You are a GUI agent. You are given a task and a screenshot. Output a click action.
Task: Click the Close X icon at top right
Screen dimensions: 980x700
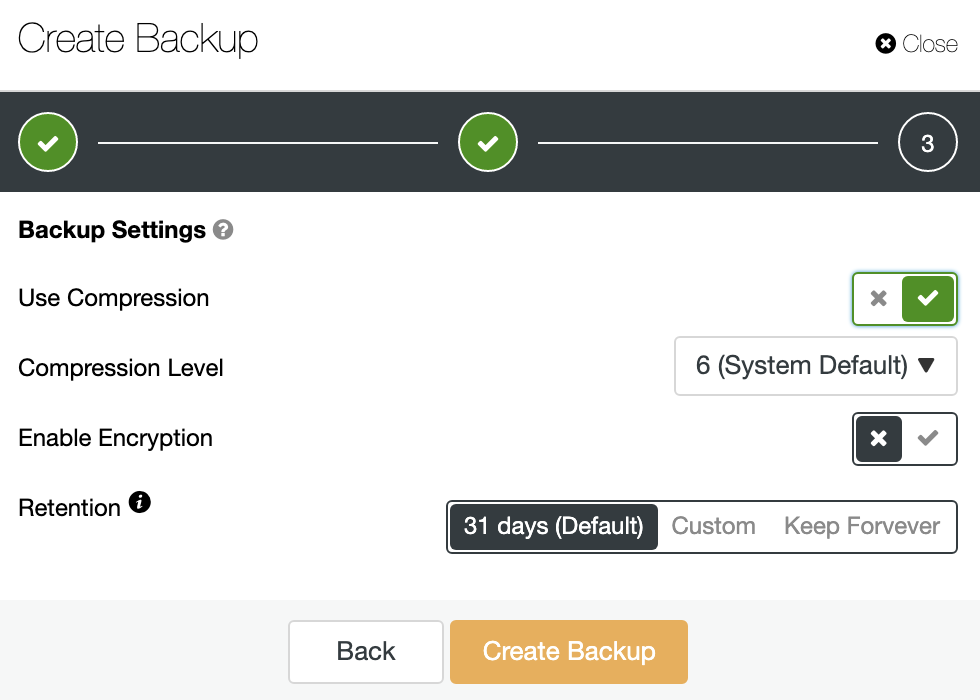coord(885,44)
